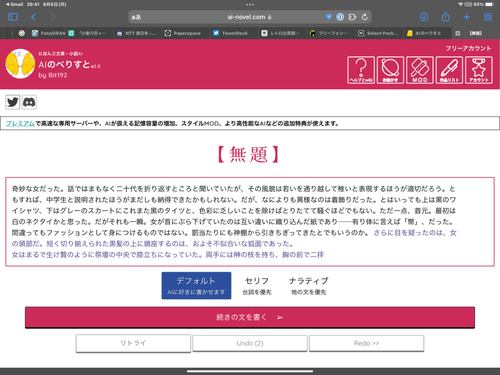Image resolution: width=500 pixels, height=375 pixels.
Task: Select the セリフ writing mode
Action: [x=257, y=286]
